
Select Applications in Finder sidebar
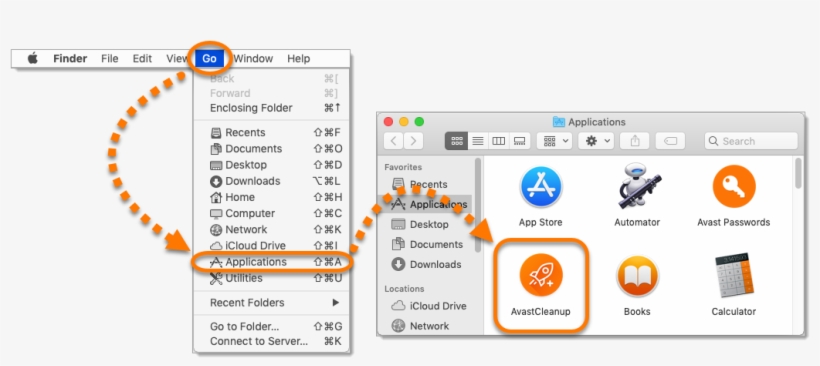pyautogui.click(x=426, y=204)
